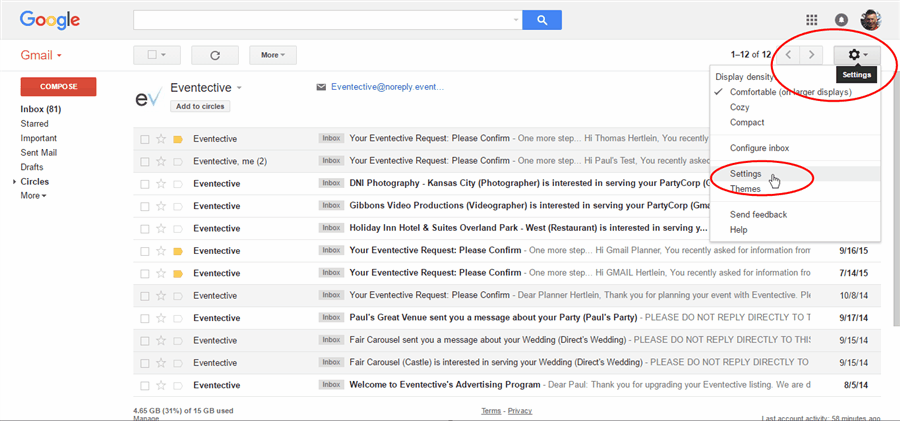Viewport: 900px width, 421px height.
Task: Check the Fair Carousel (Castle) checkbox
Action: 145,362
